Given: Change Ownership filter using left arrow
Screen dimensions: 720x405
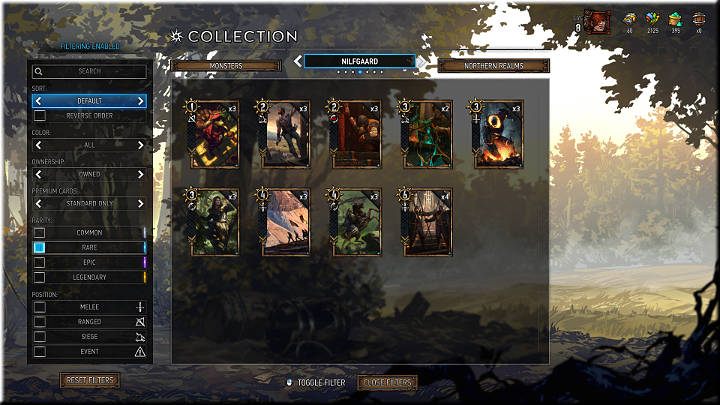Looking at the screenshot, I should [39, 174].
